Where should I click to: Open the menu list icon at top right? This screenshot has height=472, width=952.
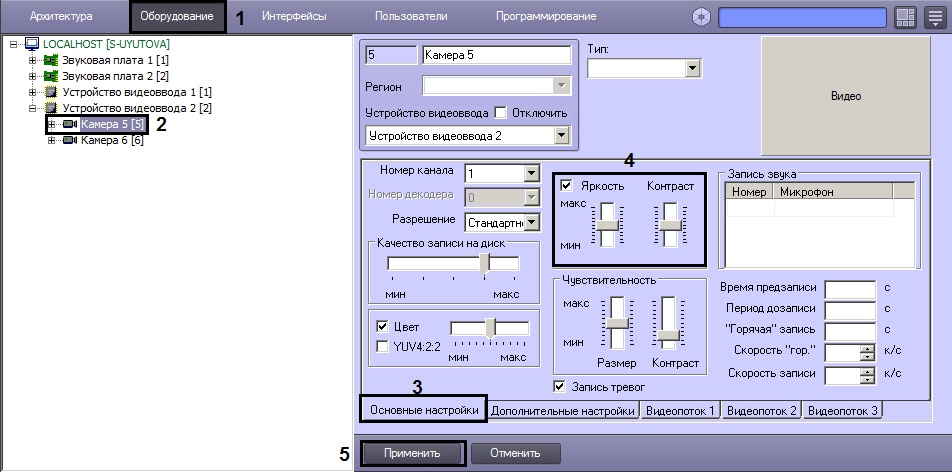point(932,17)
